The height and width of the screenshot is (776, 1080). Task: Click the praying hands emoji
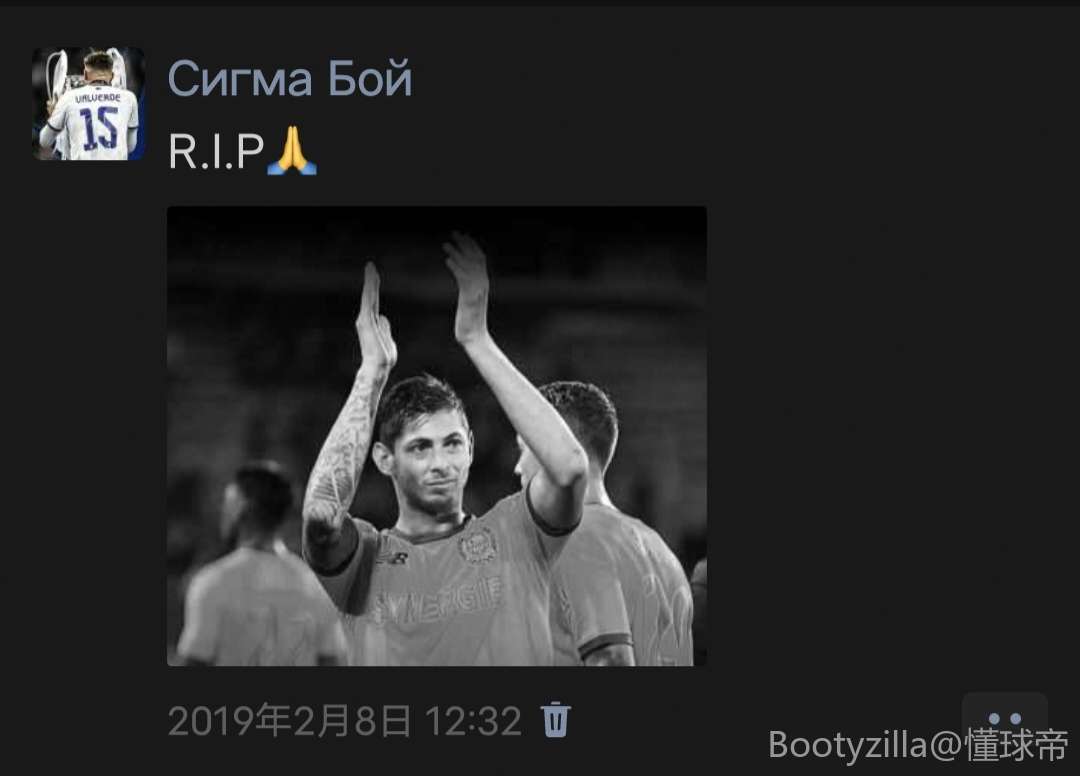(292, 150)
